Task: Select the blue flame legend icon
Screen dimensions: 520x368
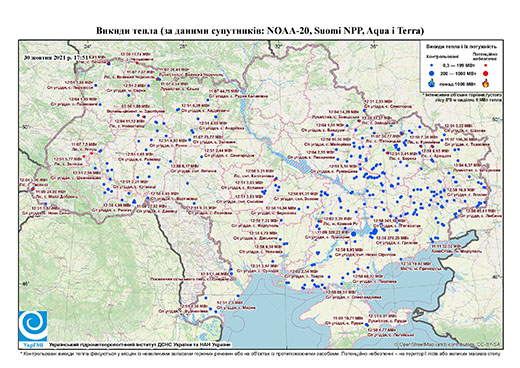Action: pyautogui.click(x=432, y=83)
